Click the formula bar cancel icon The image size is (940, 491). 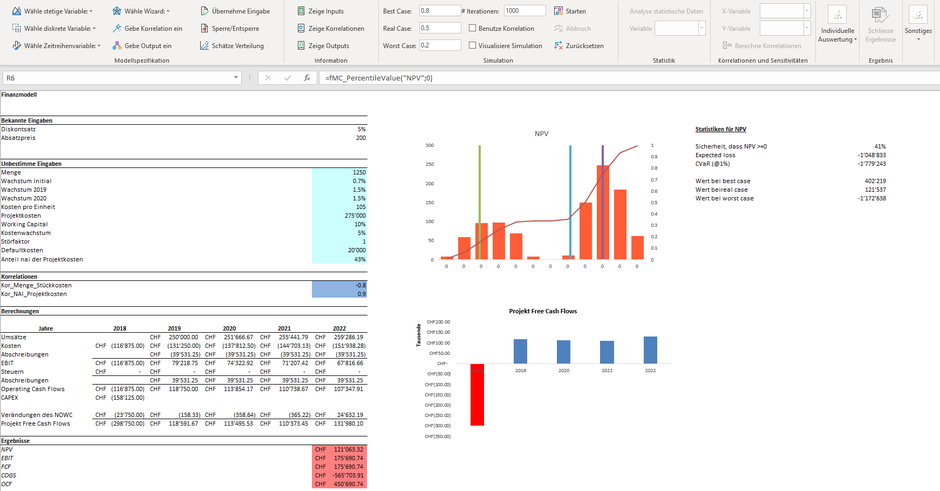[x=268, y=78]
